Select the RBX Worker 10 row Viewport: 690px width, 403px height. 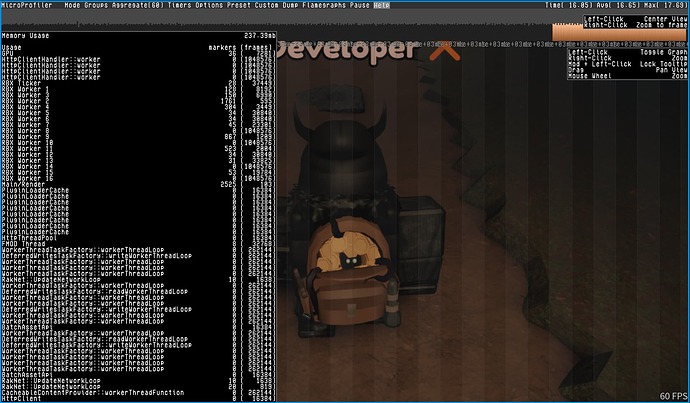click(x=139, y=143)
